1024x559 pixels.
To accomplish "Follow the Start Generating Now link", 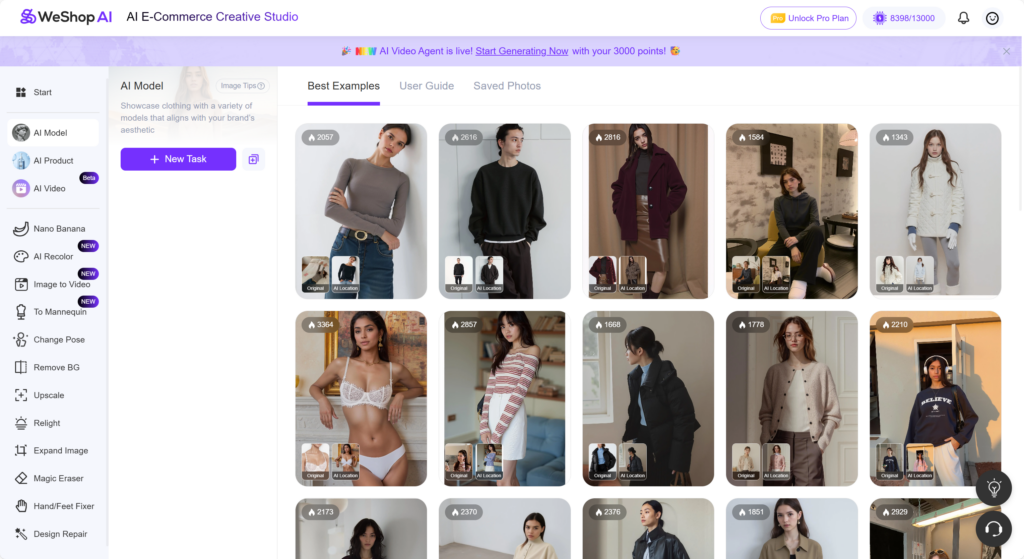I will tap(522, 51).
